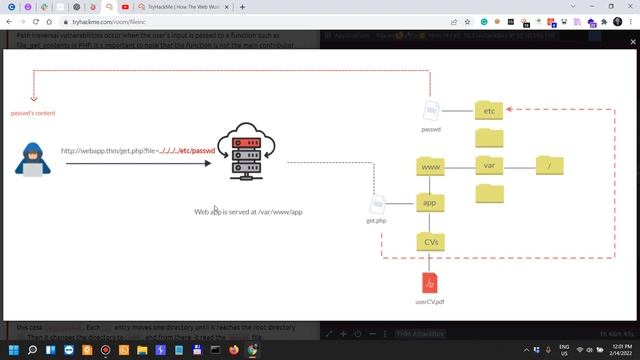
Task: Click the get.php file icon
Action: coord(377,204)
